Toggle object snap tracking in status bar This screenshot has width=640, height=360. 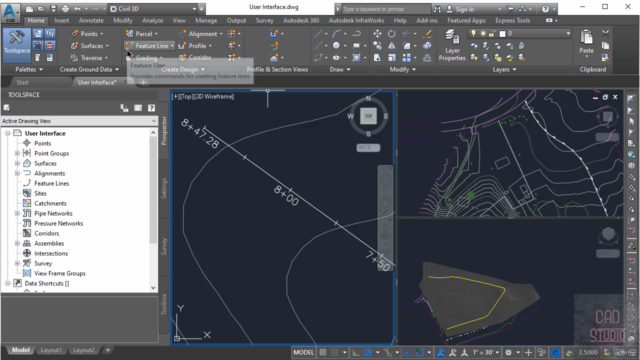click(407, 352)
